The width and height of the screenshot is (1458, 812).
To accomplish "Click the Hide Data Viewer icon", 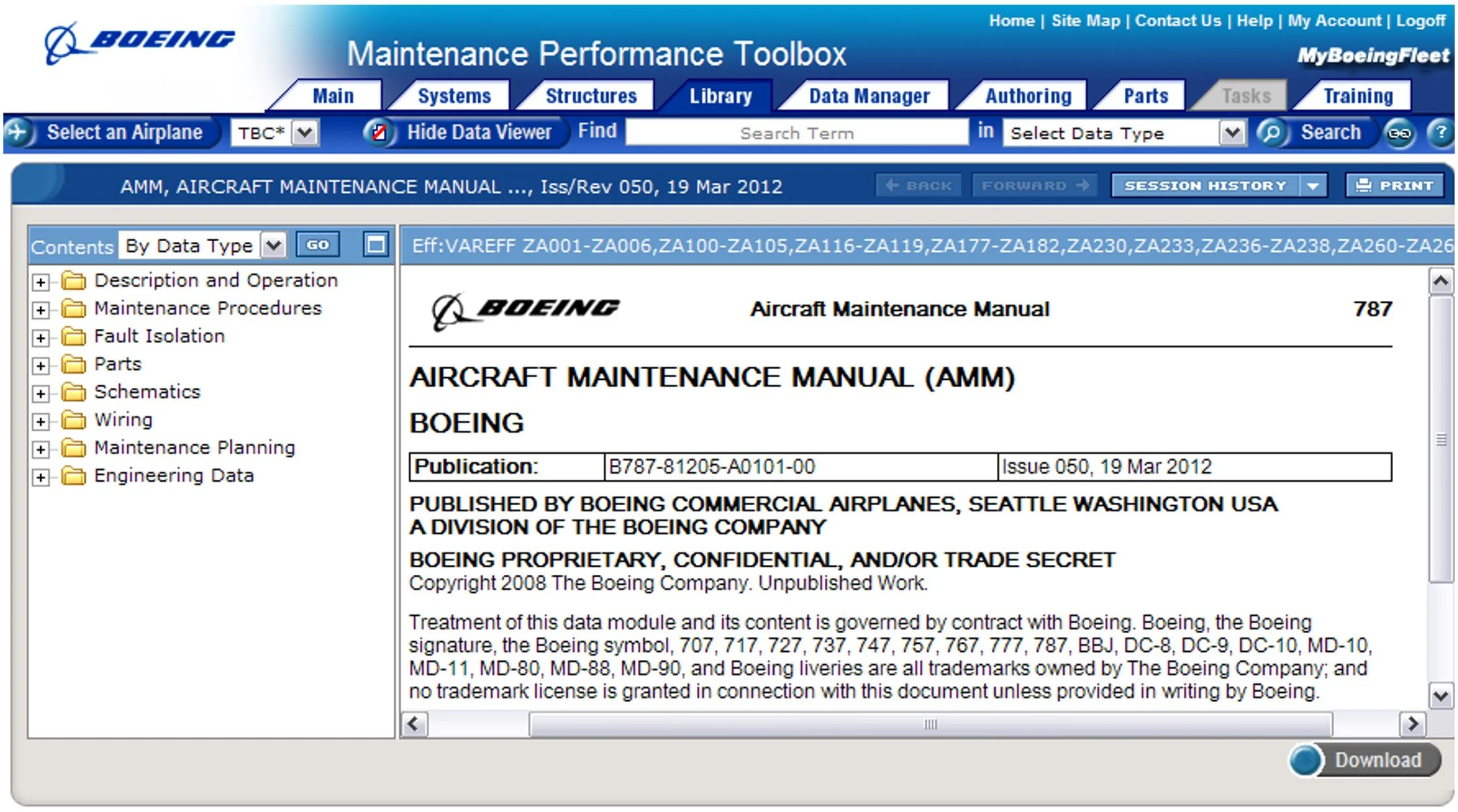I will pyautogui.click(x=379, y=132).
